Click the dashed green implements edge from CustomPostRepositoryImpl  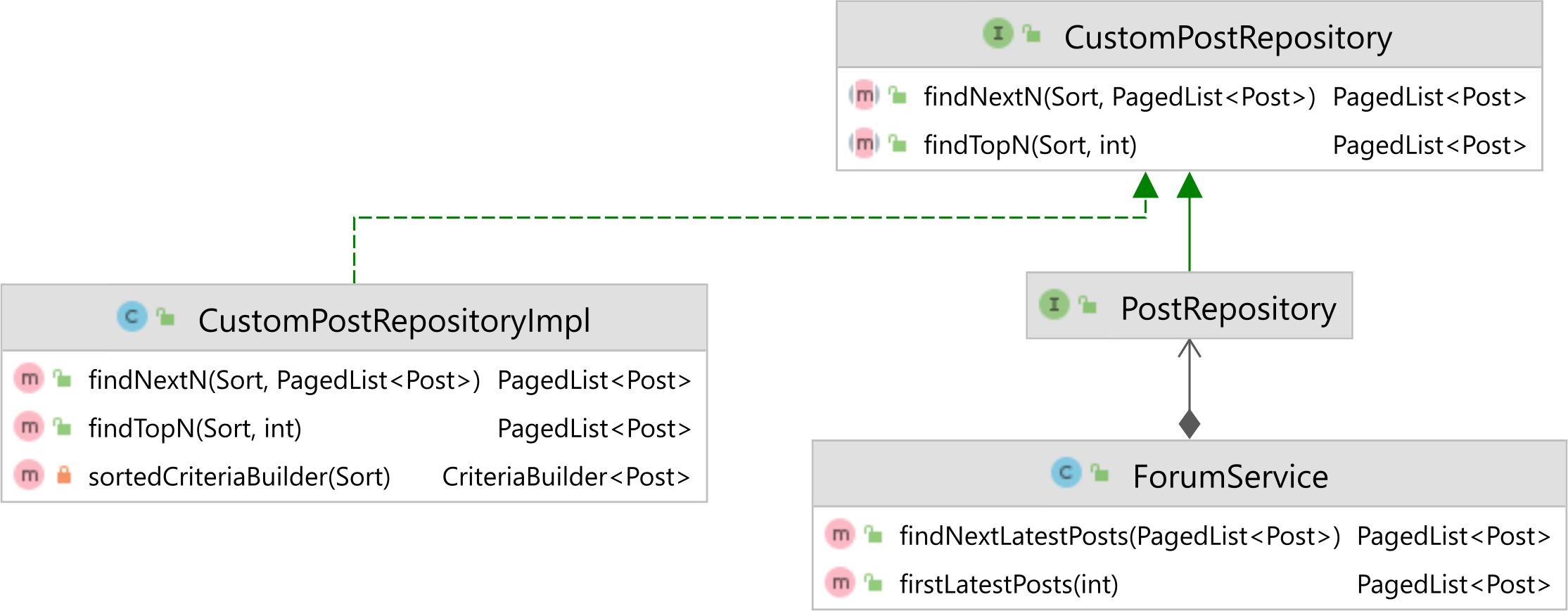click(749, 218)
